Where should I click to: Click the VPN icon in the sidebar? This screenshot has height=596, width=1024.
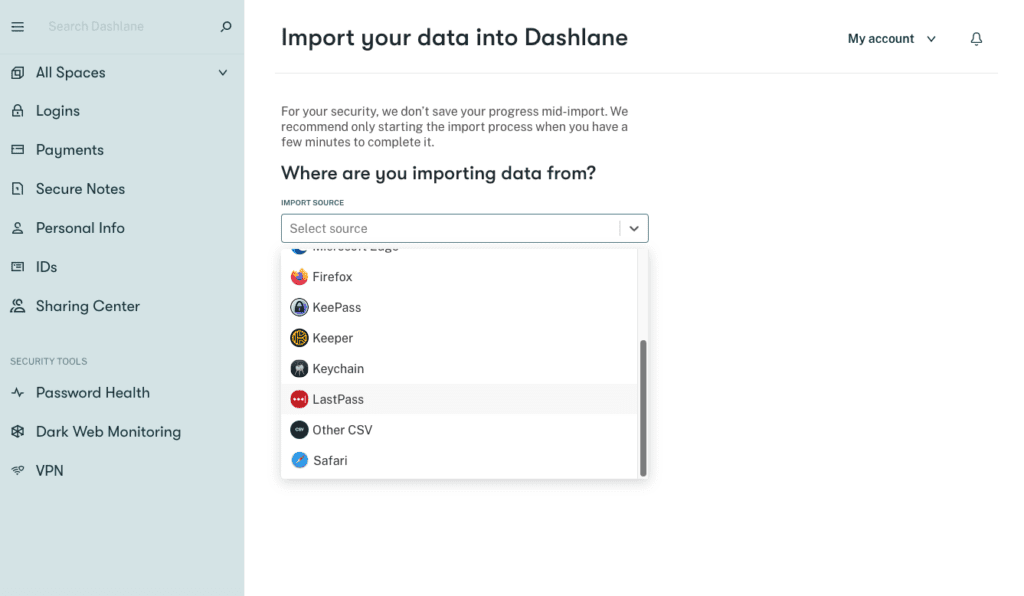(x=18, y=470)
